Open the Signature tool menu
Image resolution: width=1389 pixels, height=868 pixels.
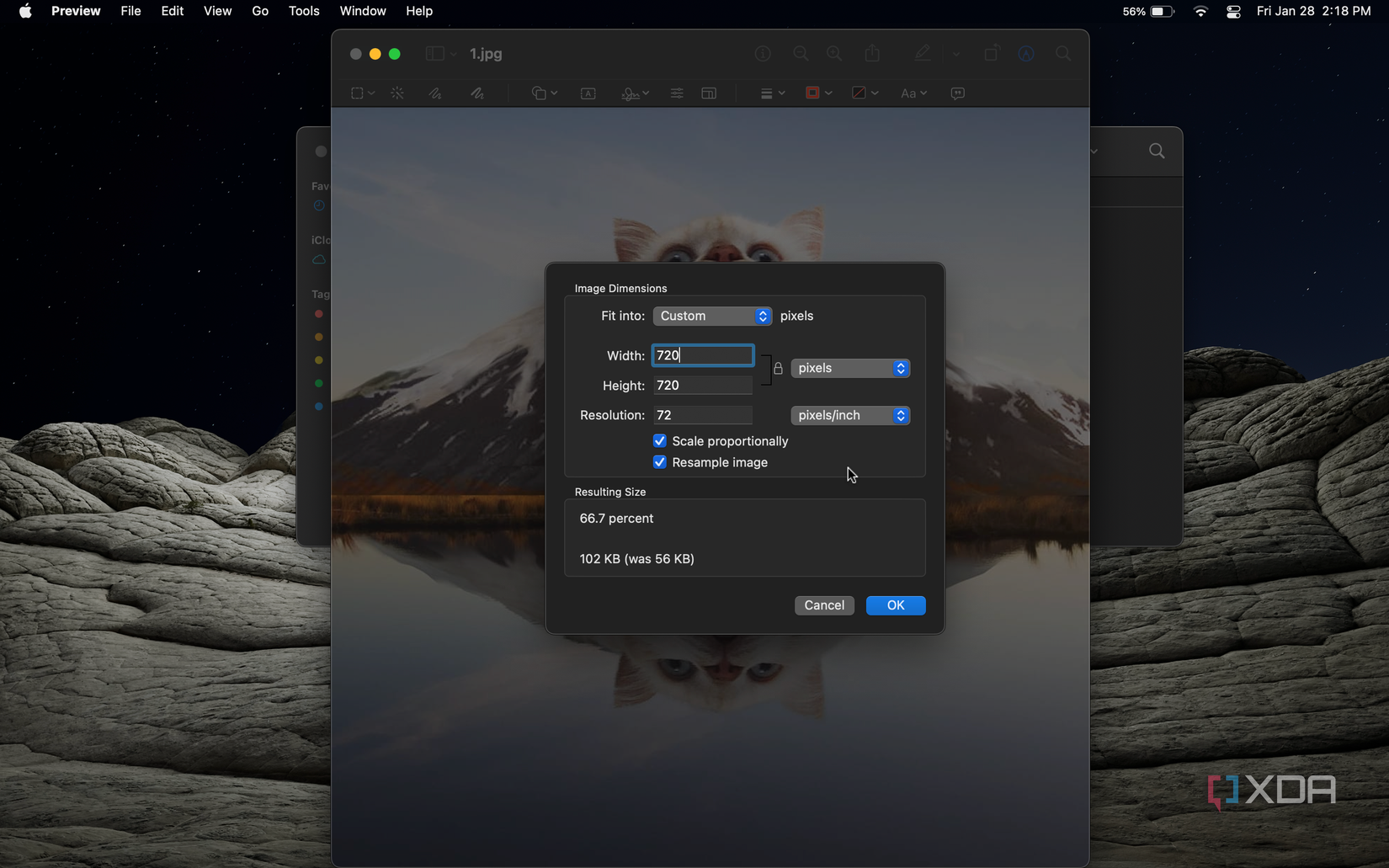[635, 93]
